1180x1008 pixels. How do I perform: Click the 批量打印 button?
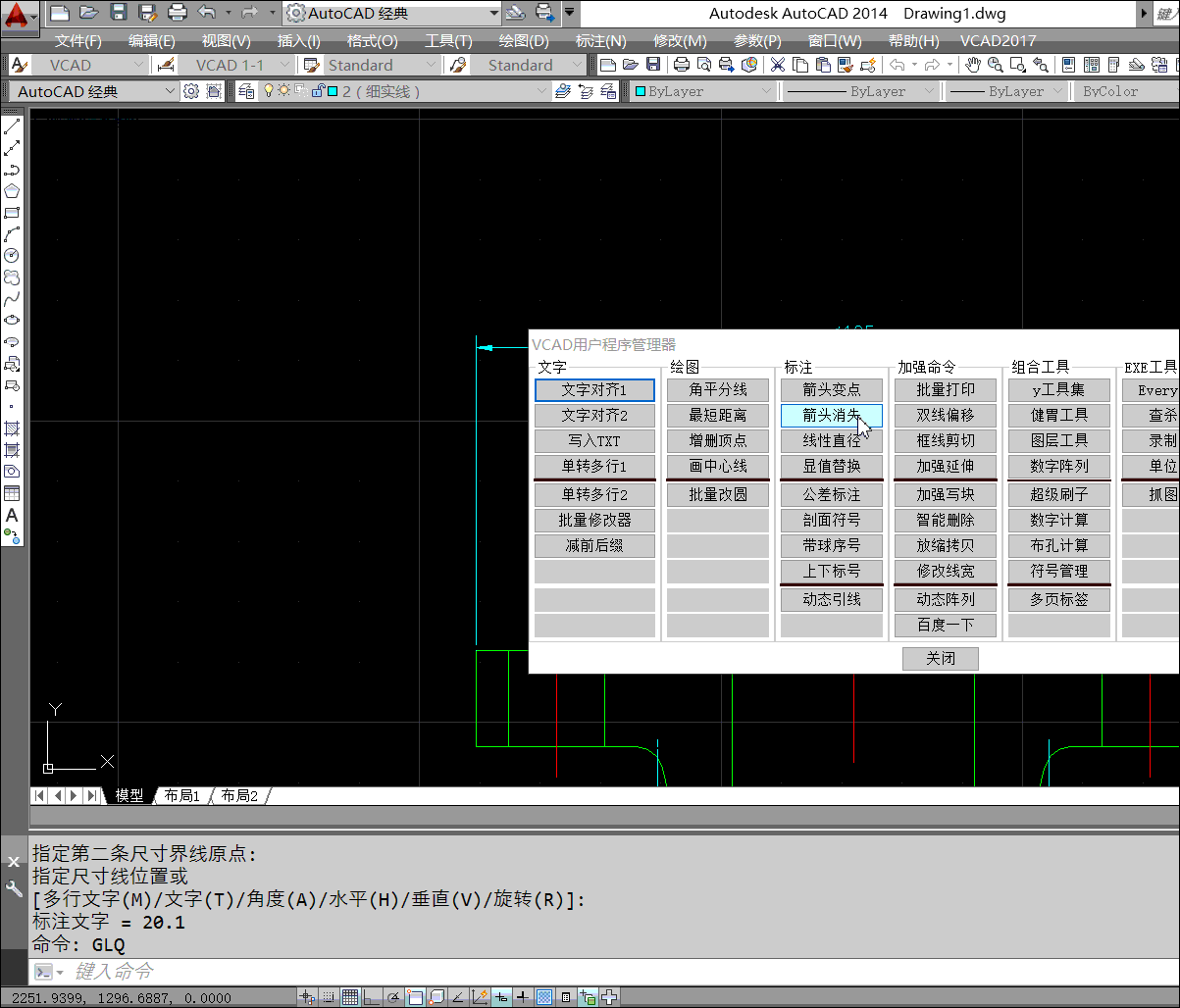pyautogui.click(x=946, y=390)
